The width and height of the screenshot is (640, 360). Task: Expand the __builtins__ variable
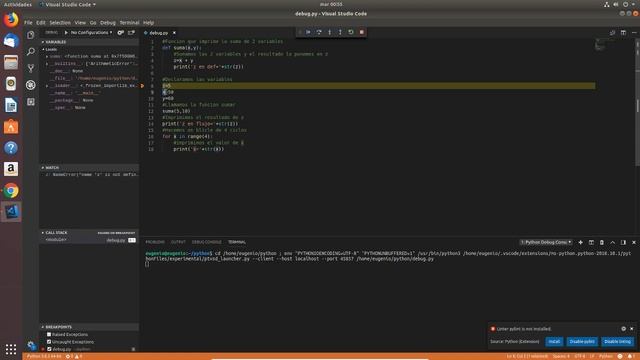[47, 64]
